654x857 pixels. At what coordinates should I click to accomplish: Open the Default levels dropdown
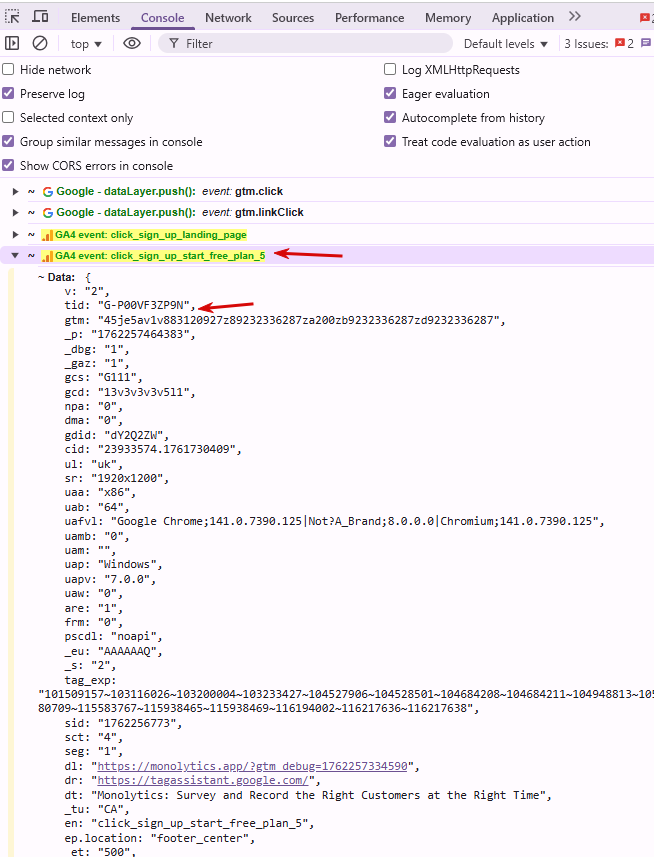(505, 44)
